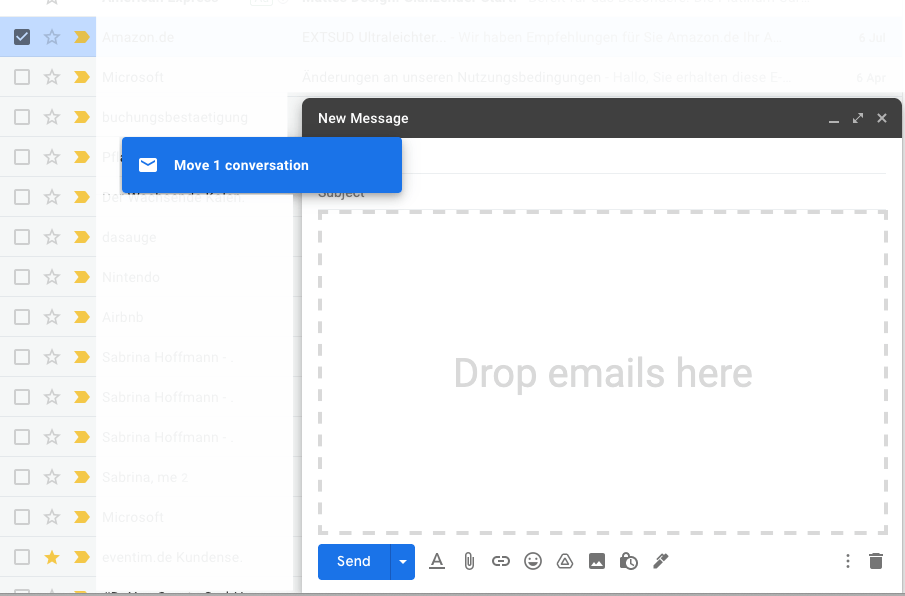Open compose more options with three dots
905x596 pixels.
pos(847,561)
